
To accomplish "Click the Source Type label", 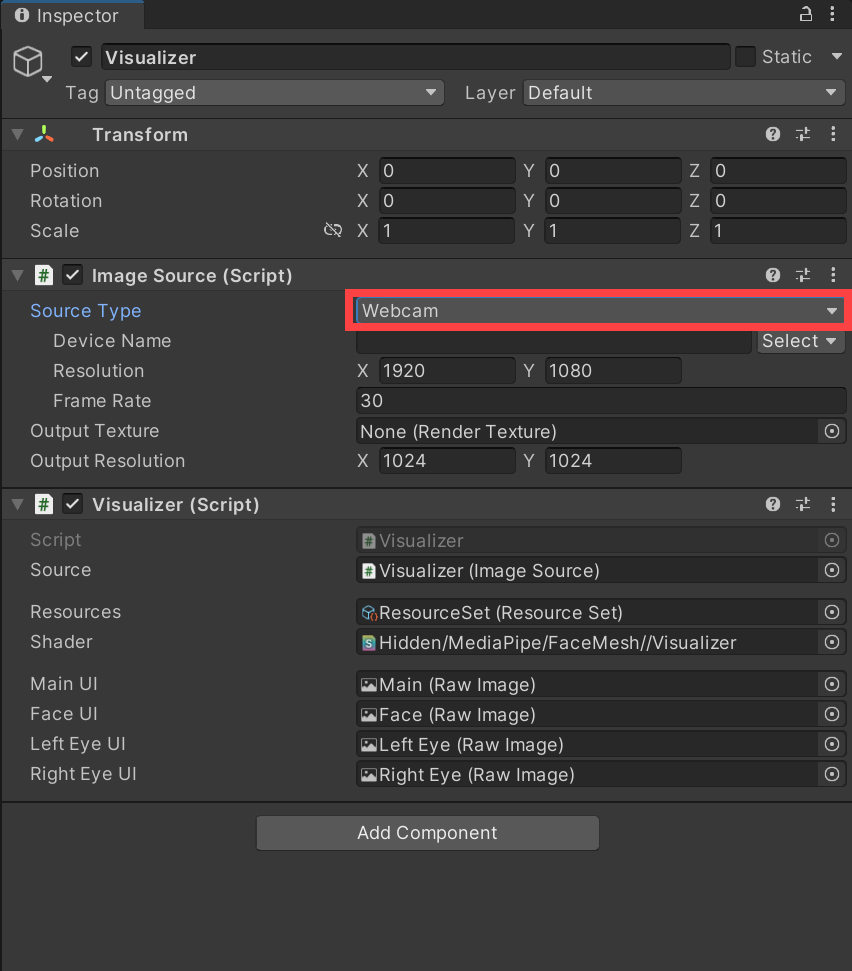I will coord(85,311).
